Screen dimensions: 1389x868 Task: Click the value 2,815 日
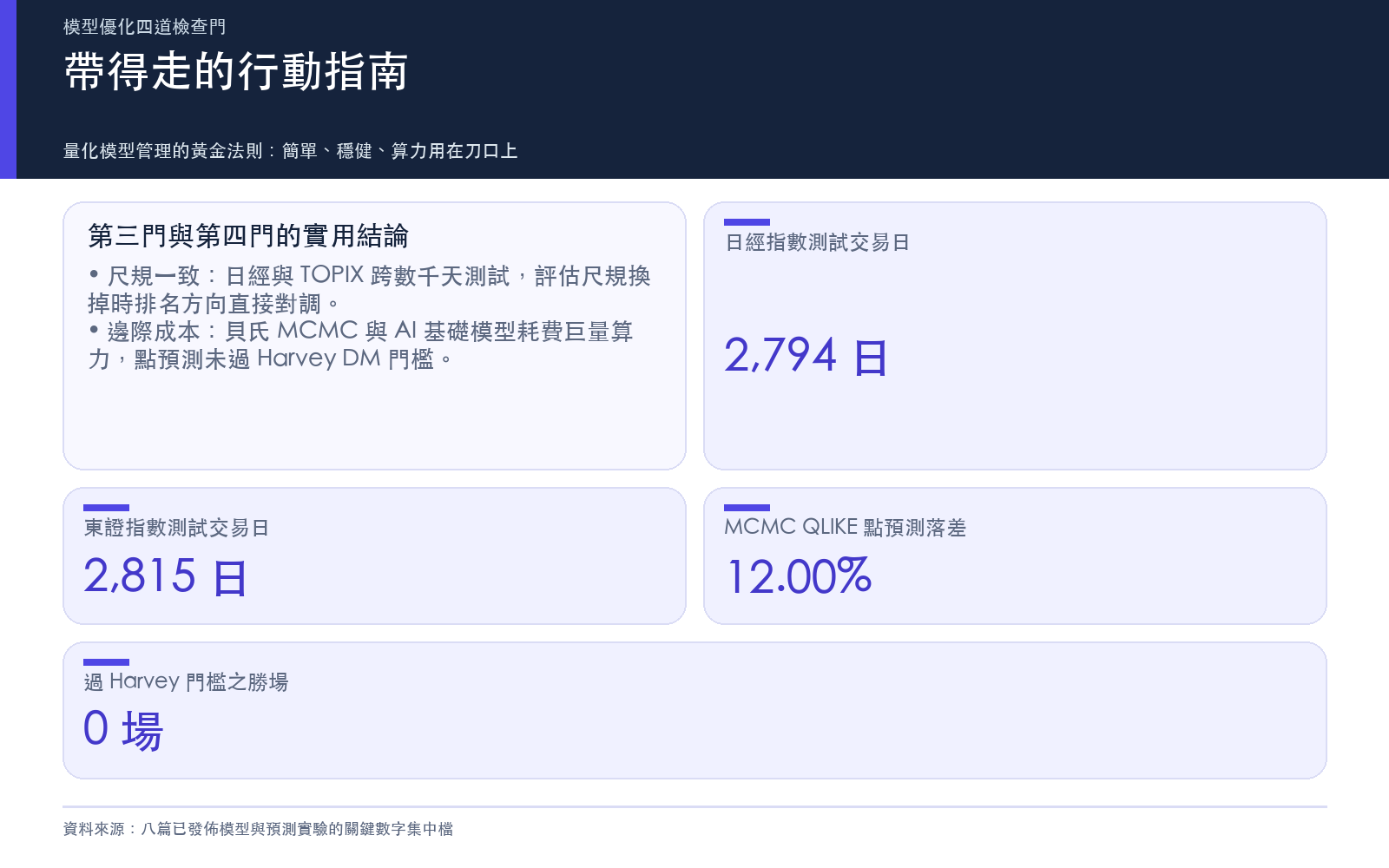[166, 576]
